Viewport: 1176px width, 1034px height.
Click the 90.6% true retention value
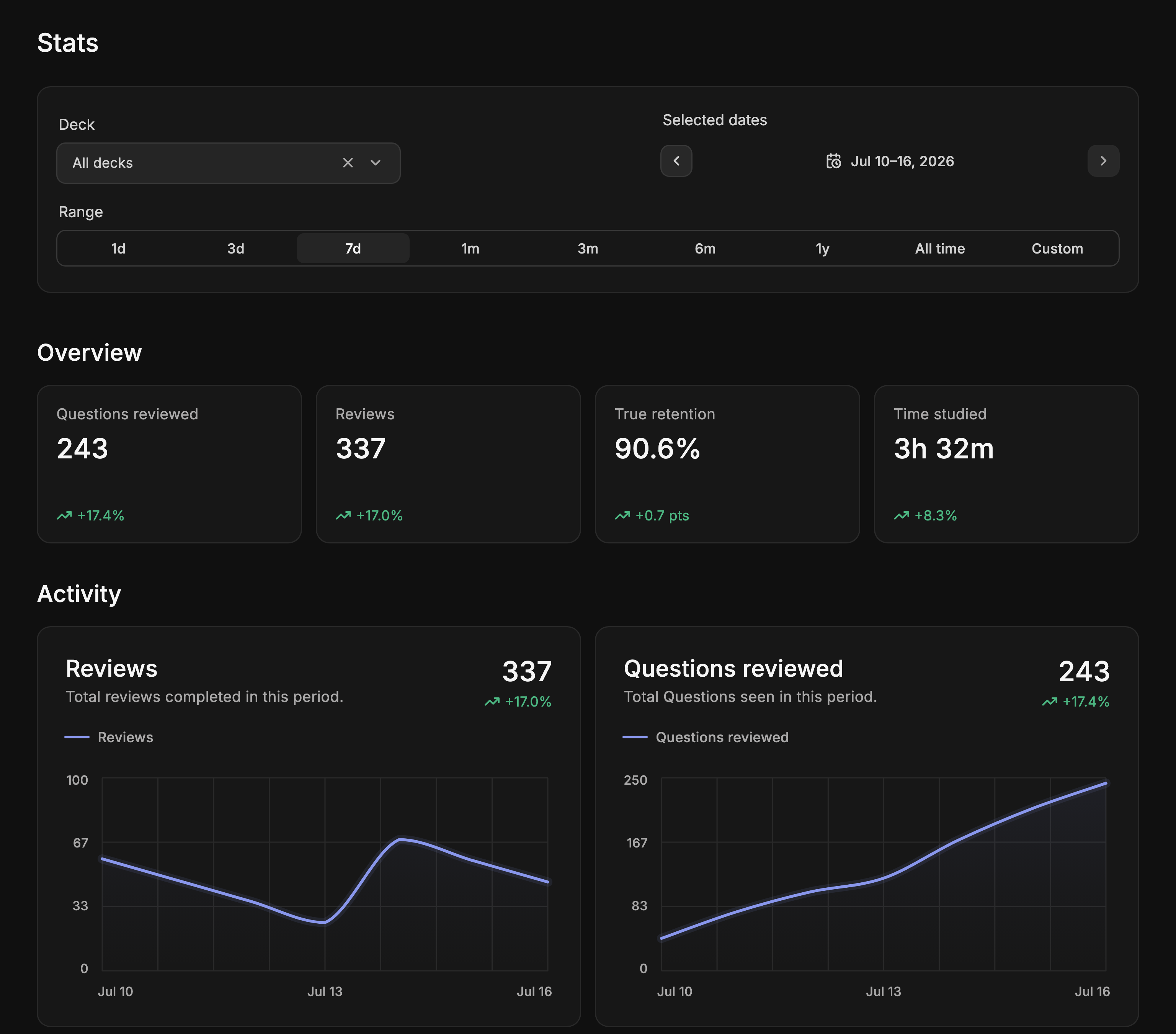pos(657,448)
